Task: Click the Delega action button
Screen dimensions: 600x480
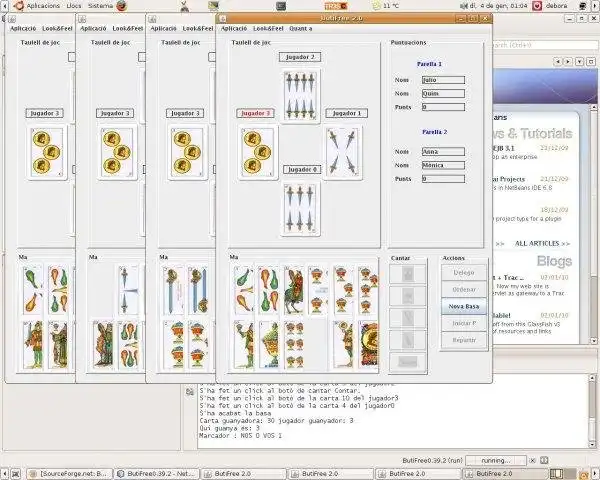Action: point(464,272)
